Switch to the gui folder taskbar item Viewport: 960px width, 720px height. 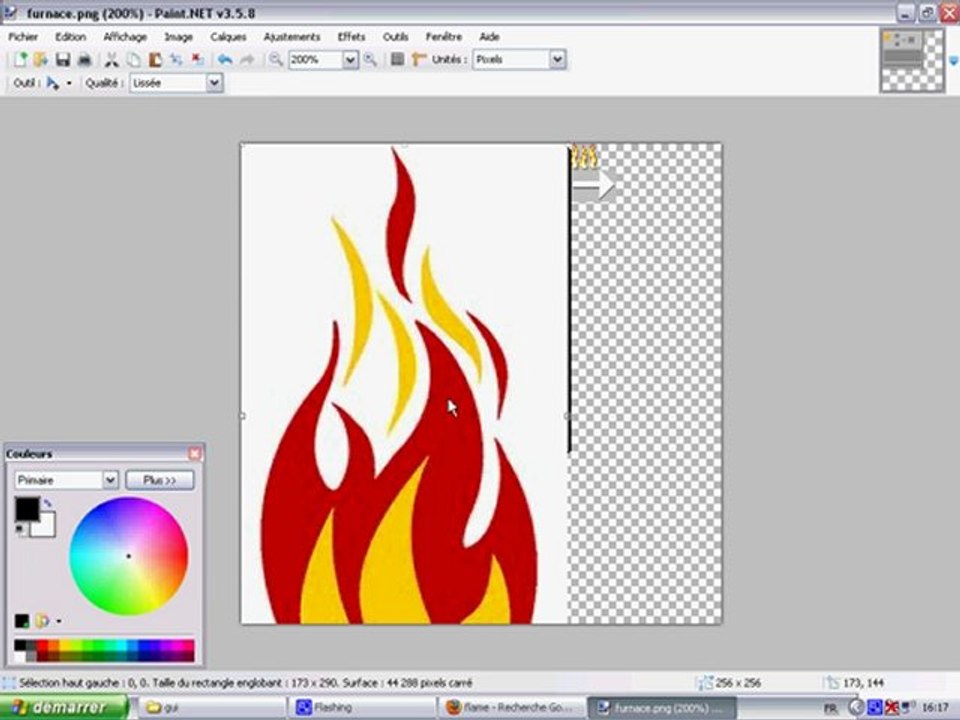tap(210, 708)
